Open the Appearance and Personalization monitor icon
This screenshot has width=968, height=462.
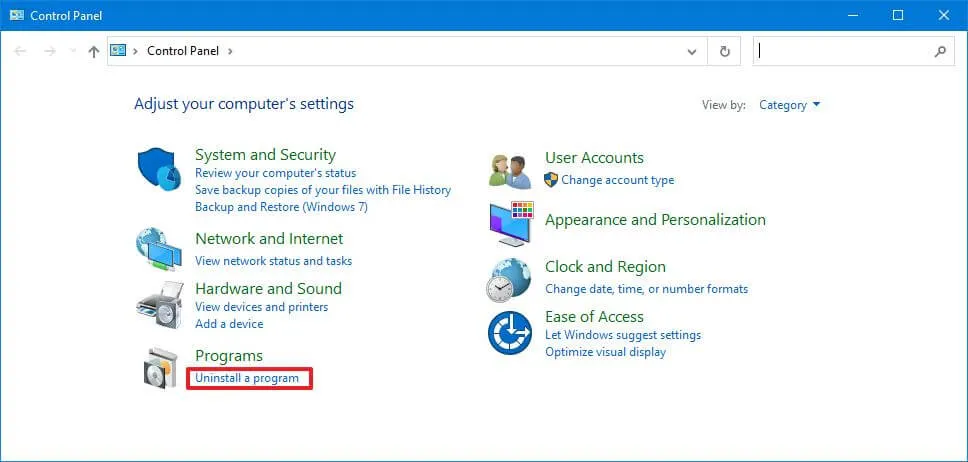(510, 224)
